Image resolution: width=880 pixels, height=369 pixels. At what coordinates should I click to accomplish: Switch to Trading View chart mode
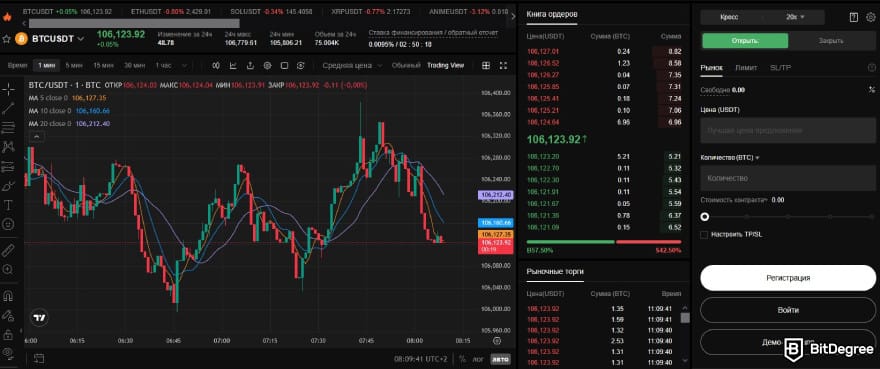click(445, 66)
